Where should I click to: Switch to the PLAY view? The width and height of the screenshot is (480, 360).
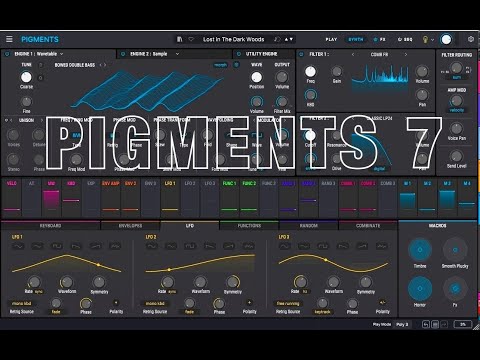pyautogui.click(x=331, y=39)
